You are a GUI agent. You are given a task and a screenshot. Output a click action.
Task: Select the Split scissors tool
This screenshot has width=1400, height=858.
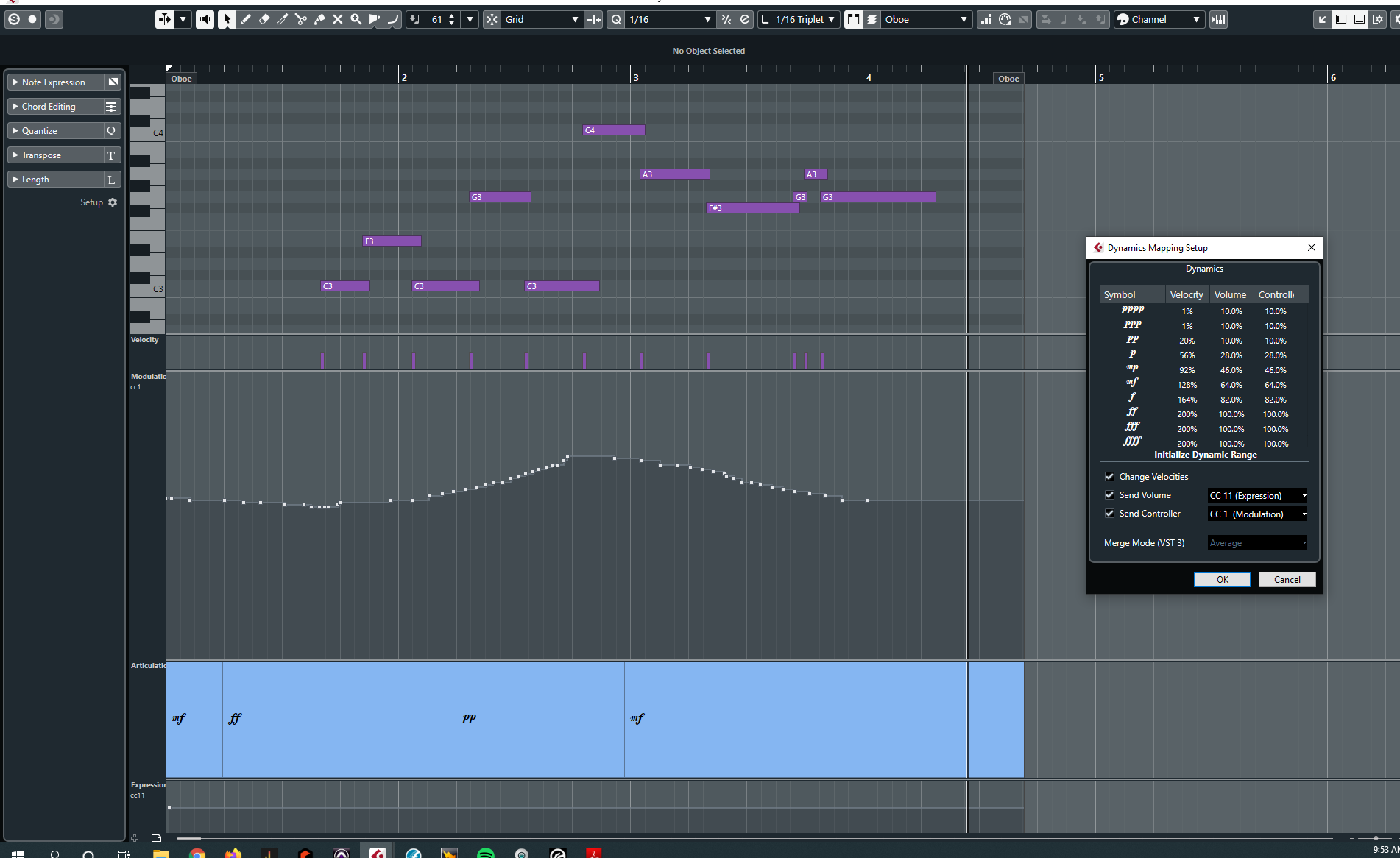[300, 19]
